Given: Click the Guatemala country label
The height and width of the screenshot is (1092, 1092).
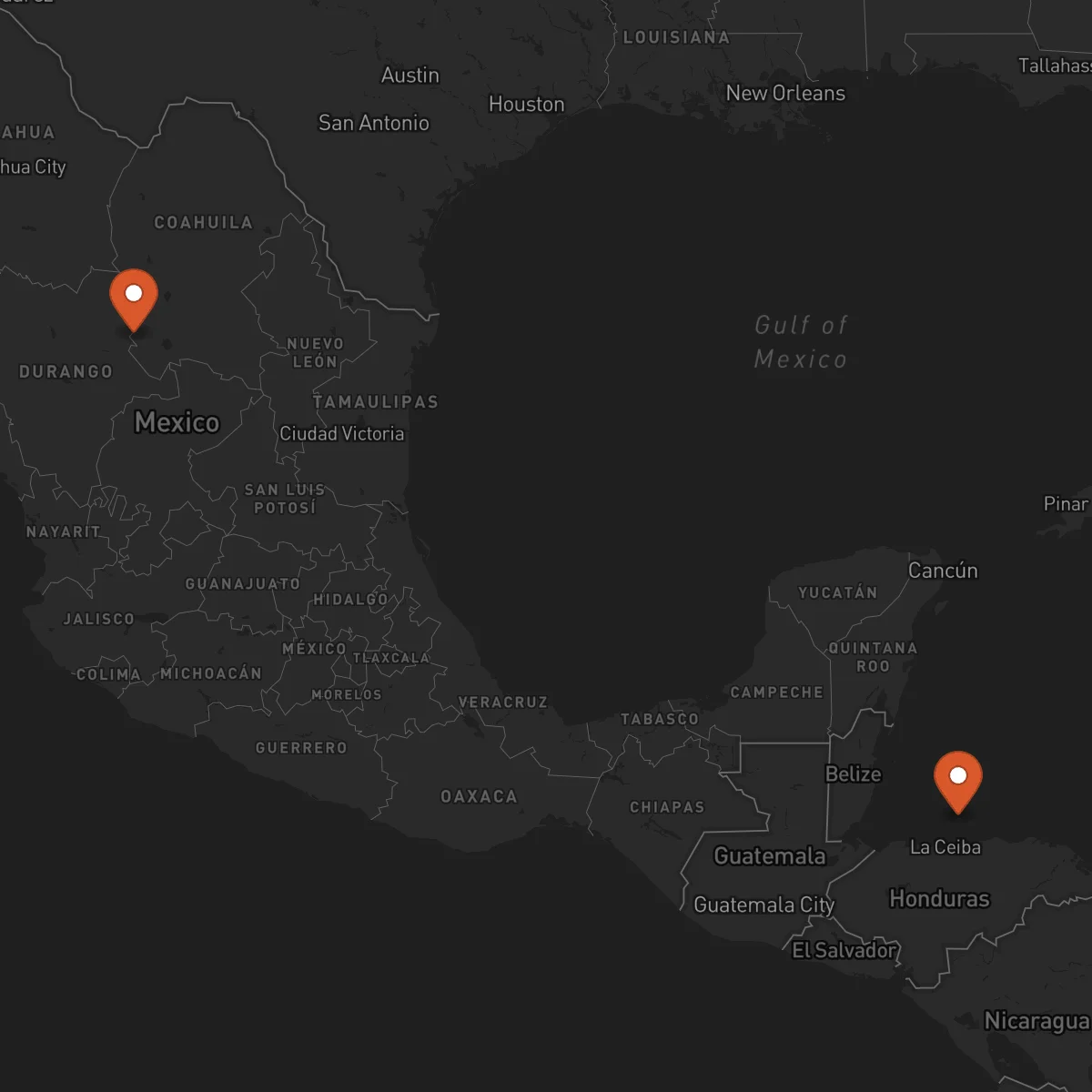Looking at the screenshot, I should [x=770, y=856].
